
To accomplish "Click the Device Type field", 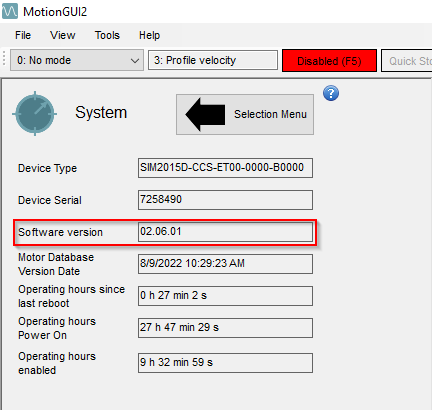I will point(225,168).
